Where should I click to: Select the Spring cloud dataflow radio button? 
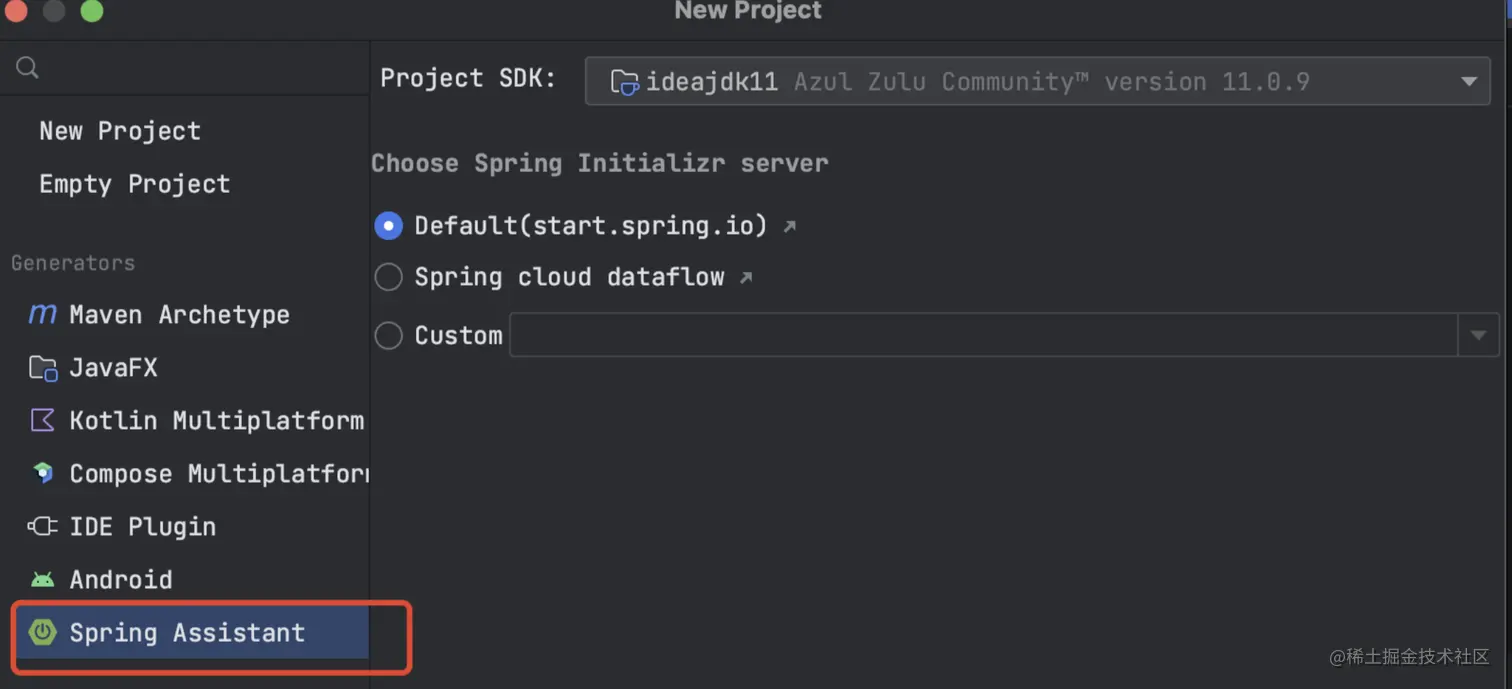point(388,277)
